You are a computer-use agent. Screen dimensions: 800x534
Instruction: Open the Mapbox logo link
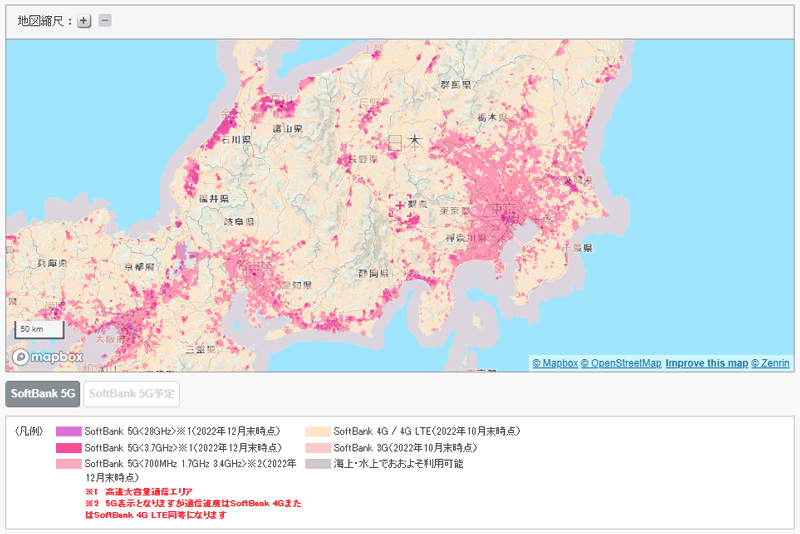[47, 357]
